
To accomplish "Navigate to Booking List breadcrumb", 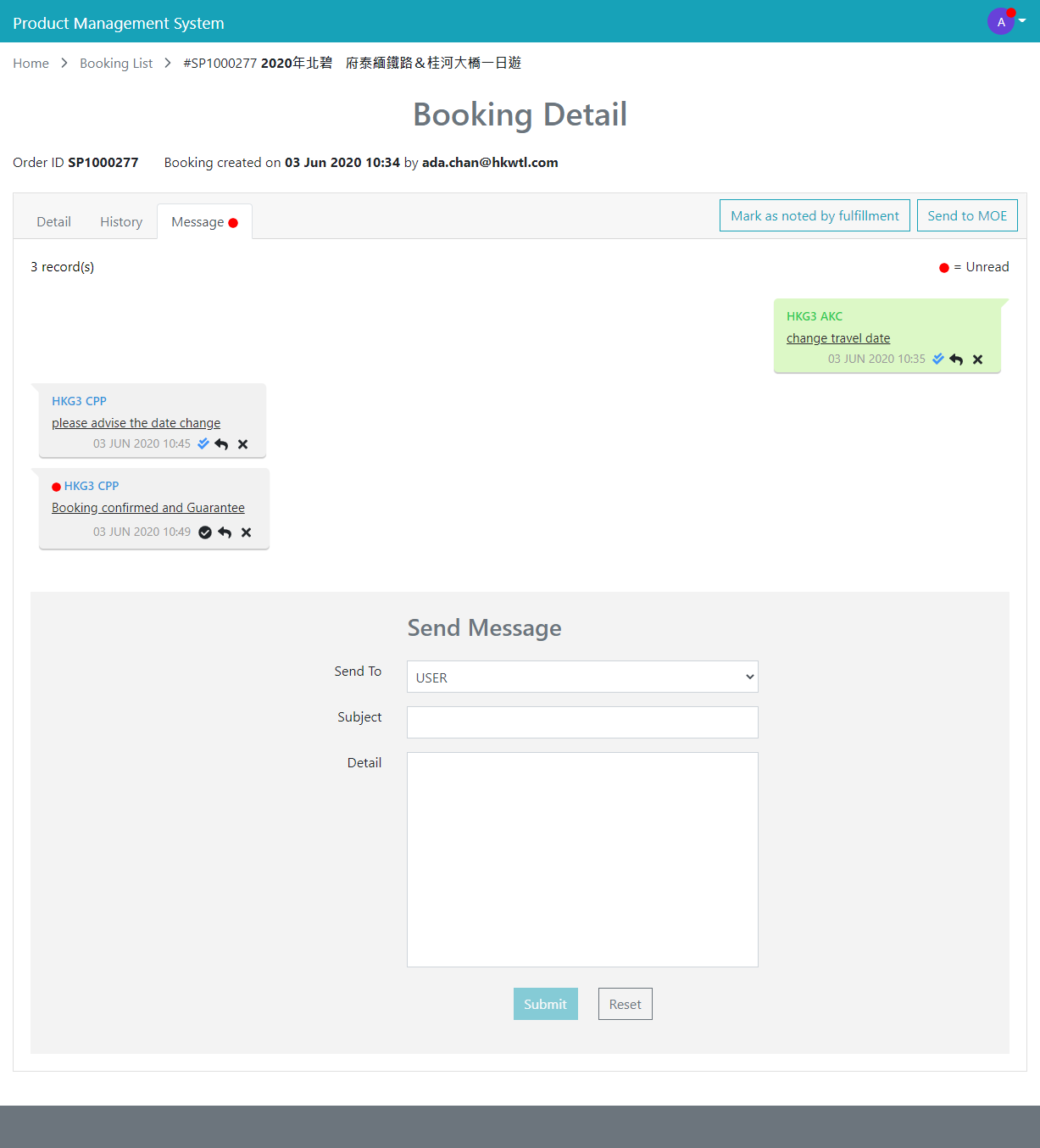I will pos(116,63).
